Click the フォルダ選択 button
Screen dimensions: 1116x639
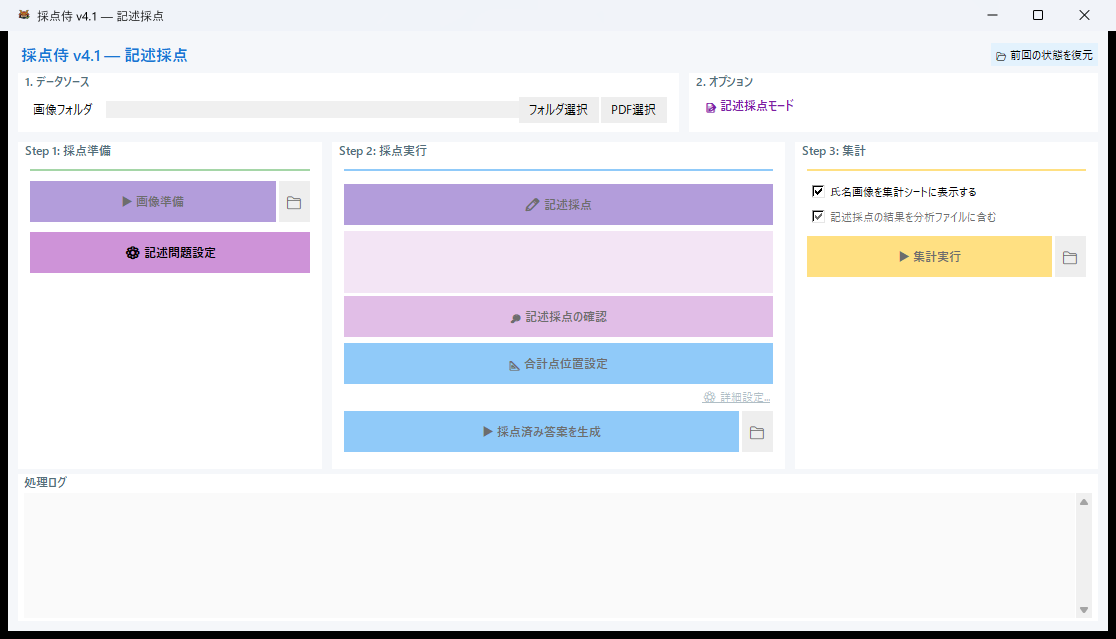pyautogui.click(x=558, y=109)
